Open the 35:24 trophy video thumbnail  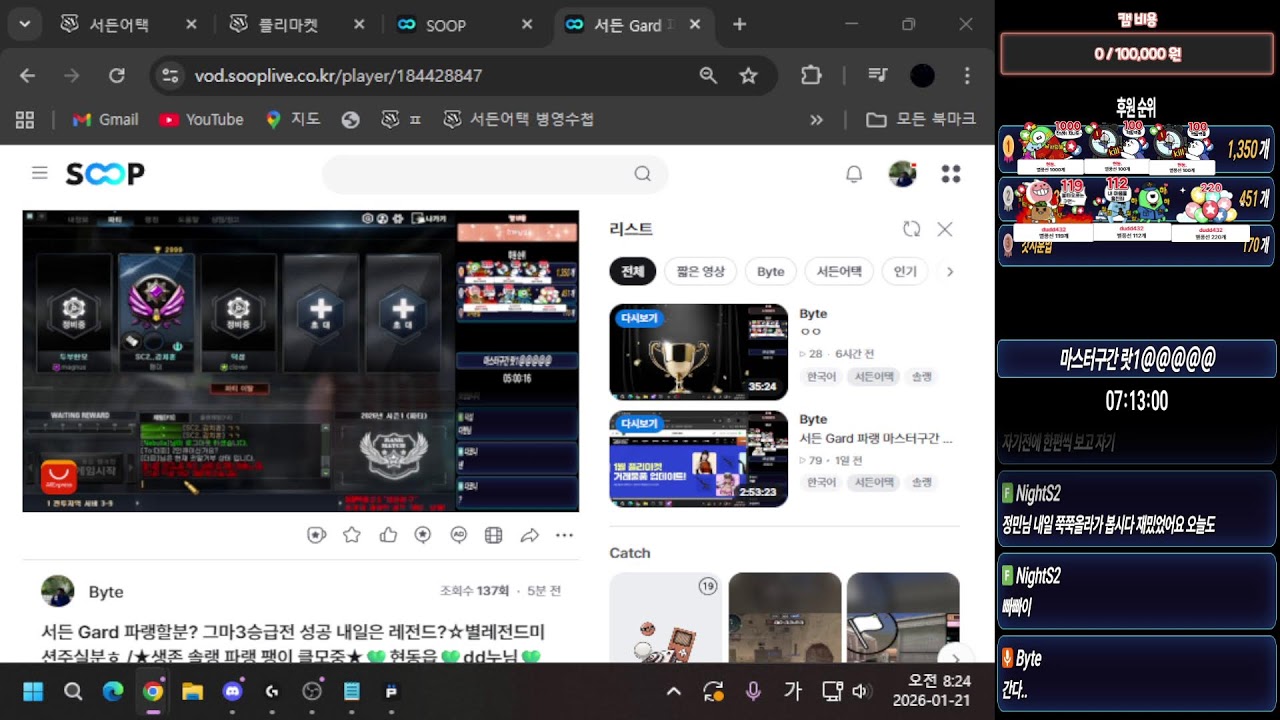pos(698,352)
